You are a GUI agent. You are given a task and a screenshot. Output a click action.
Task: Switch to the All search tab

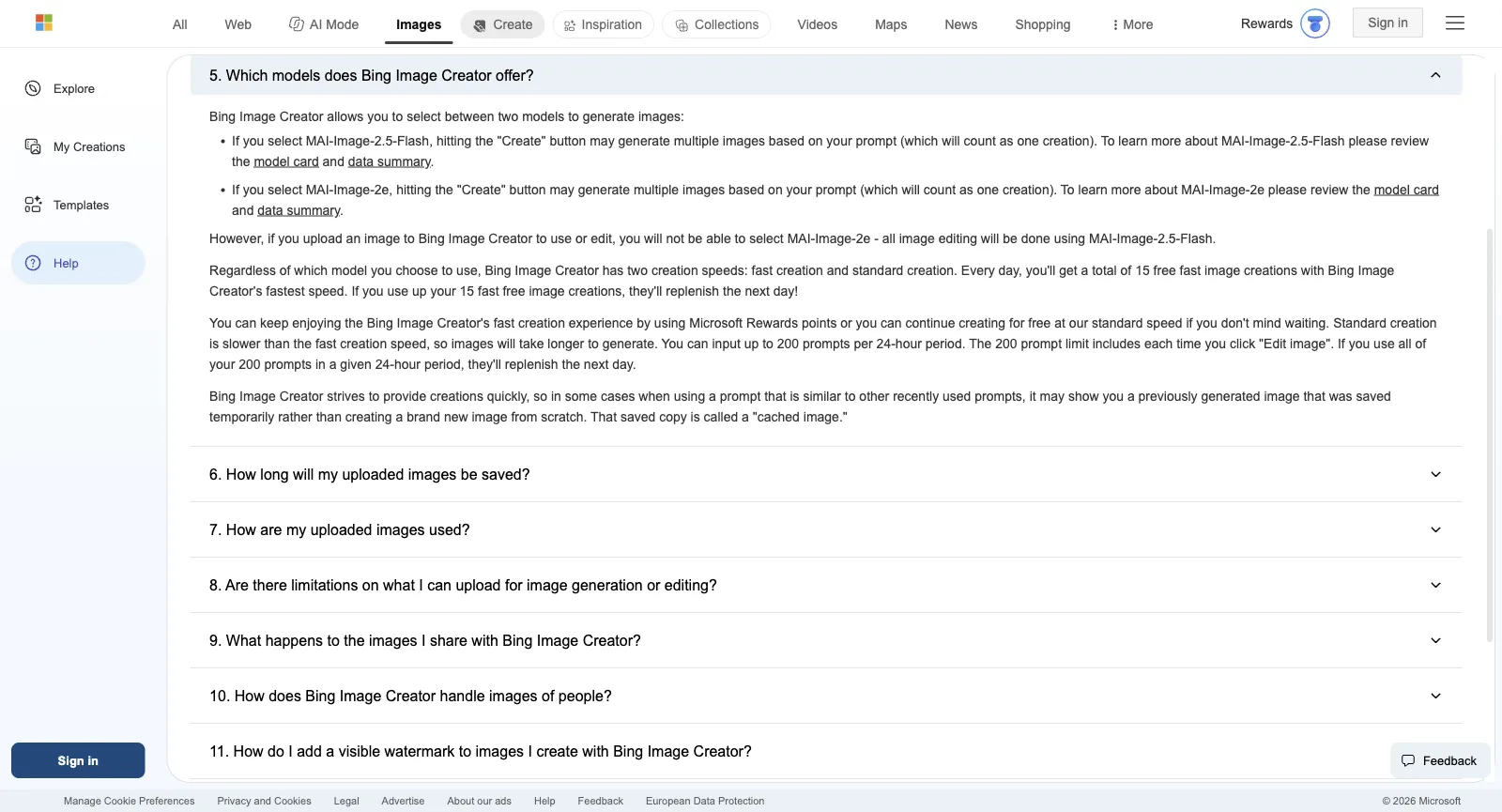(180, 24)
